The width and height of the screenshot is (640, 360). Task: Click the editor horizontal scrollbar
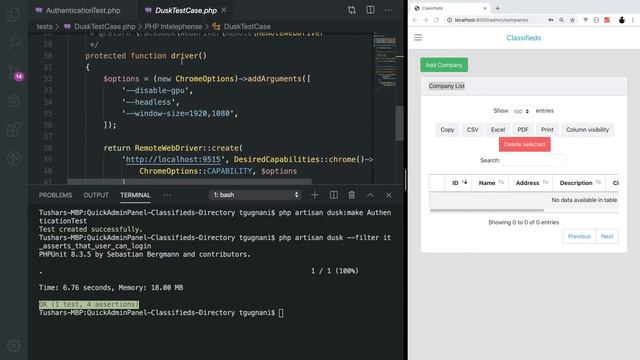[189, 181]
